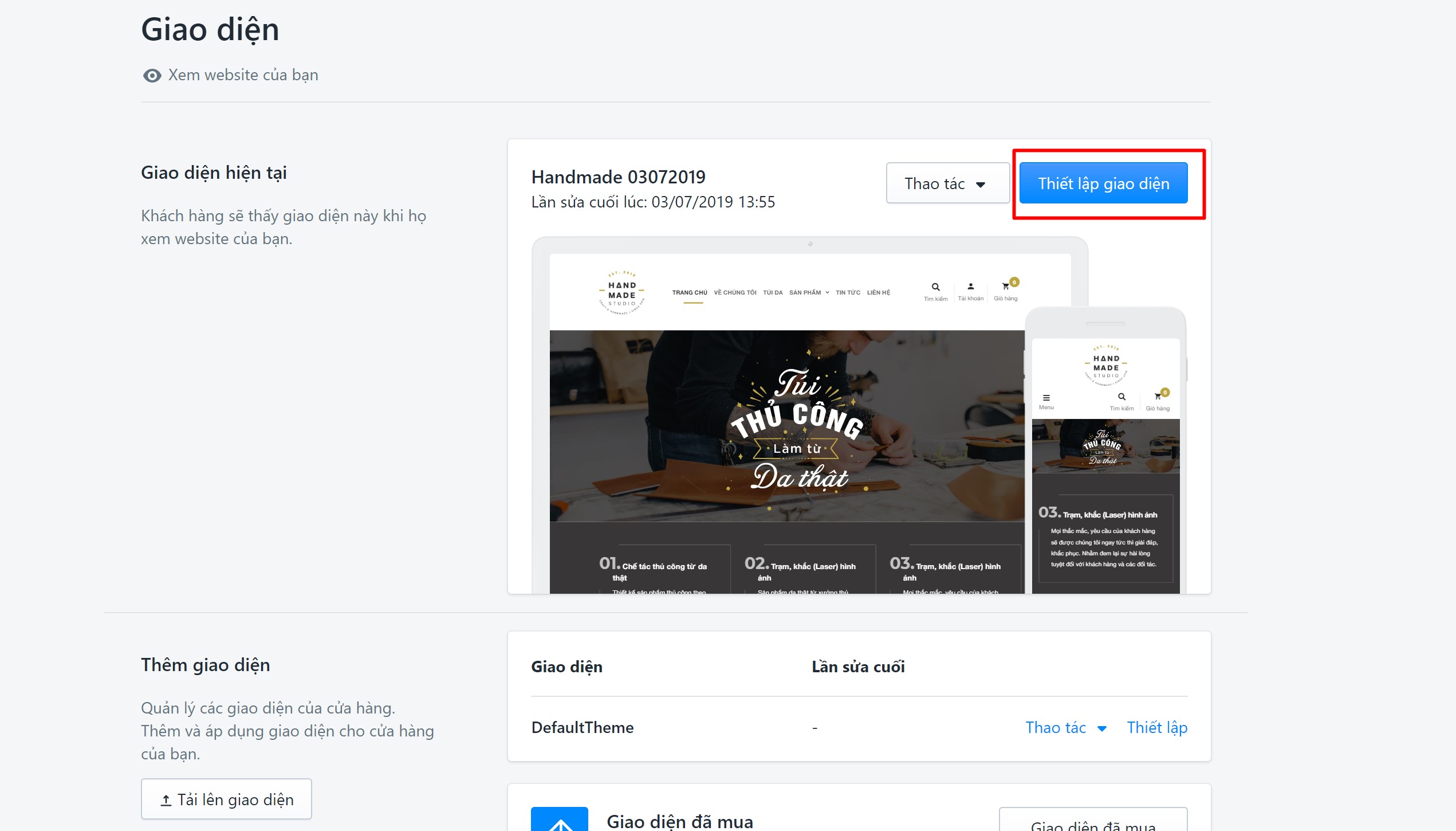Click VỀ CHÚNG TÔI menu item in preview
1456x831 pixels.
click(x=735, y=292)
